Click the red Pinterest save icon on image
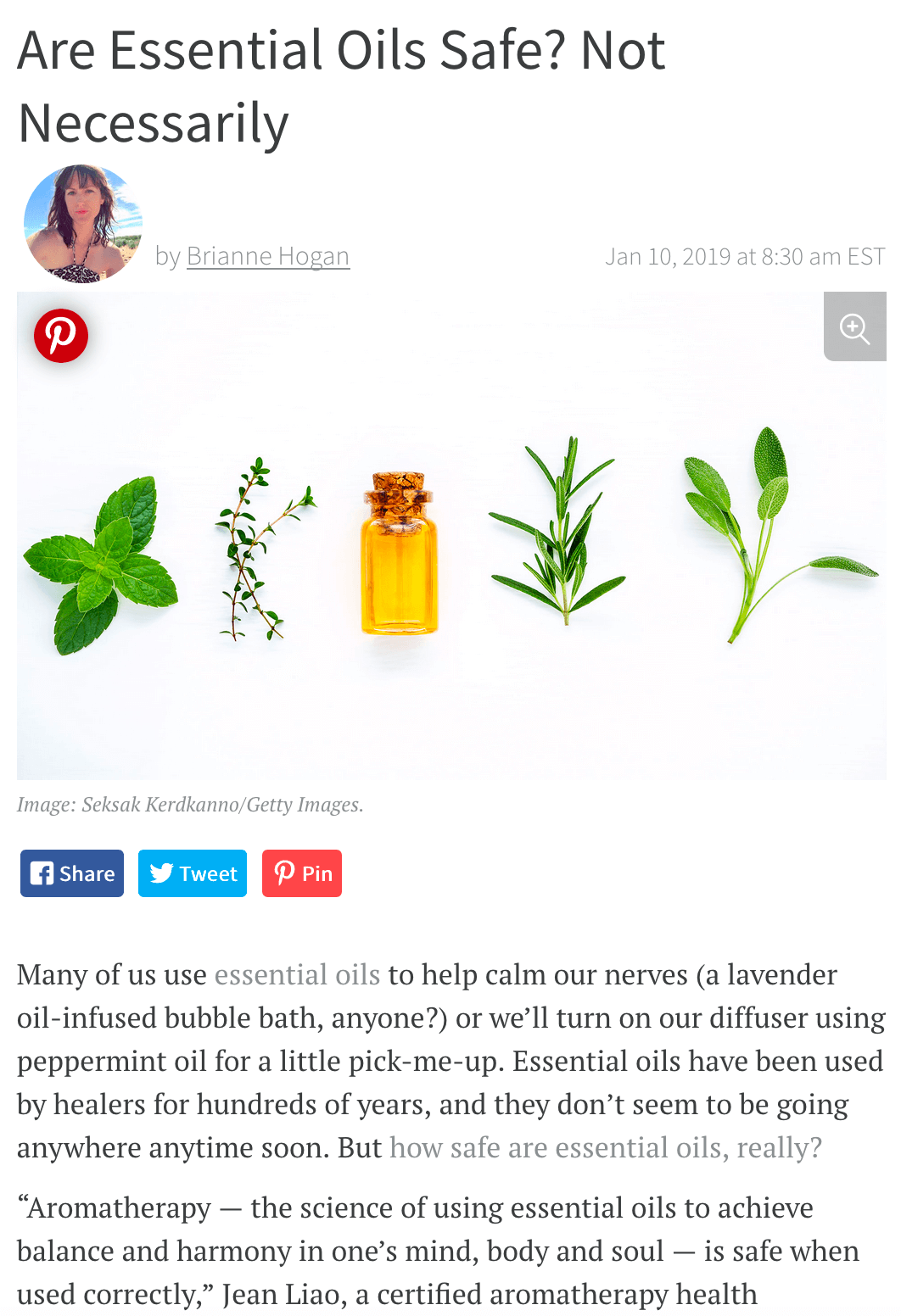Screen dimensions: 901x1316 [61, 336]
